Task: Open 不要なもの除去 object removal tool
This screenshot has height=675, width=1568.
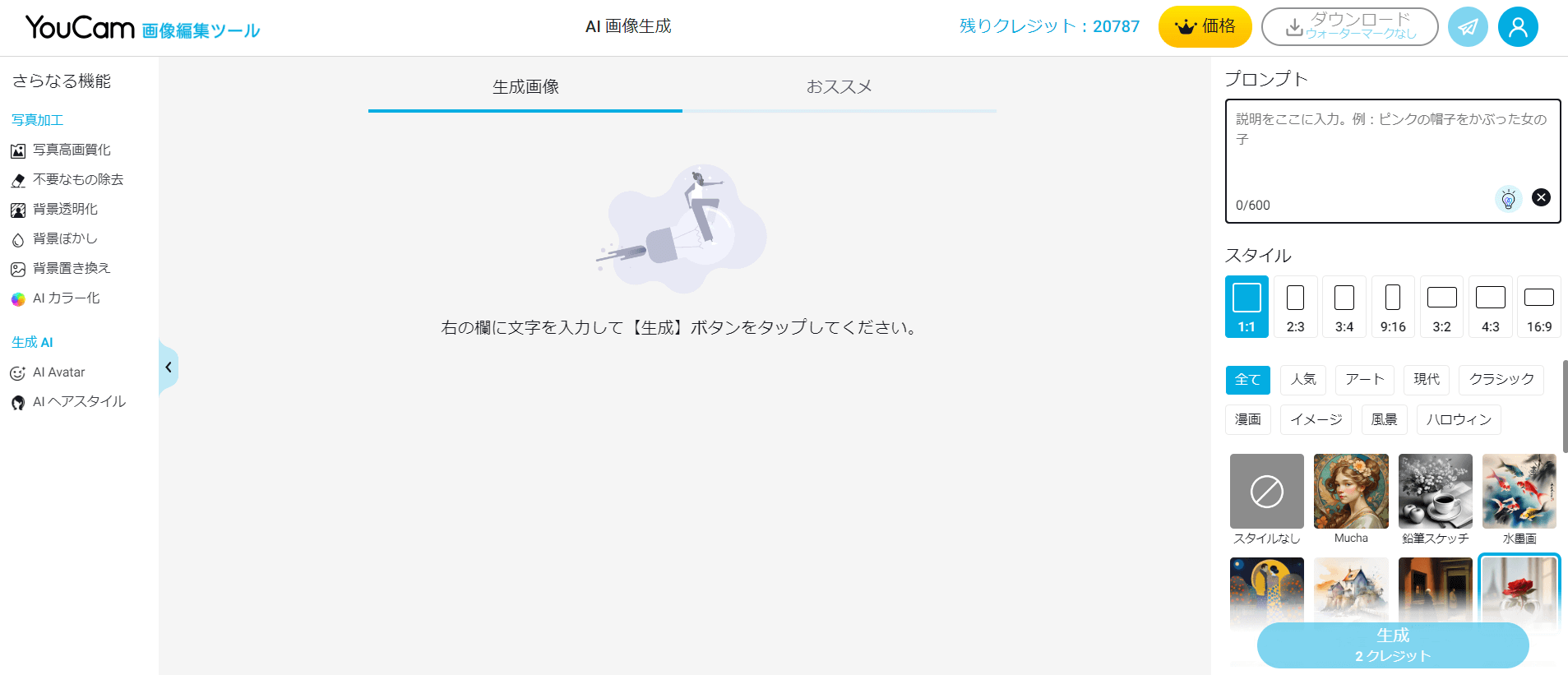Action: click(77, 179)
